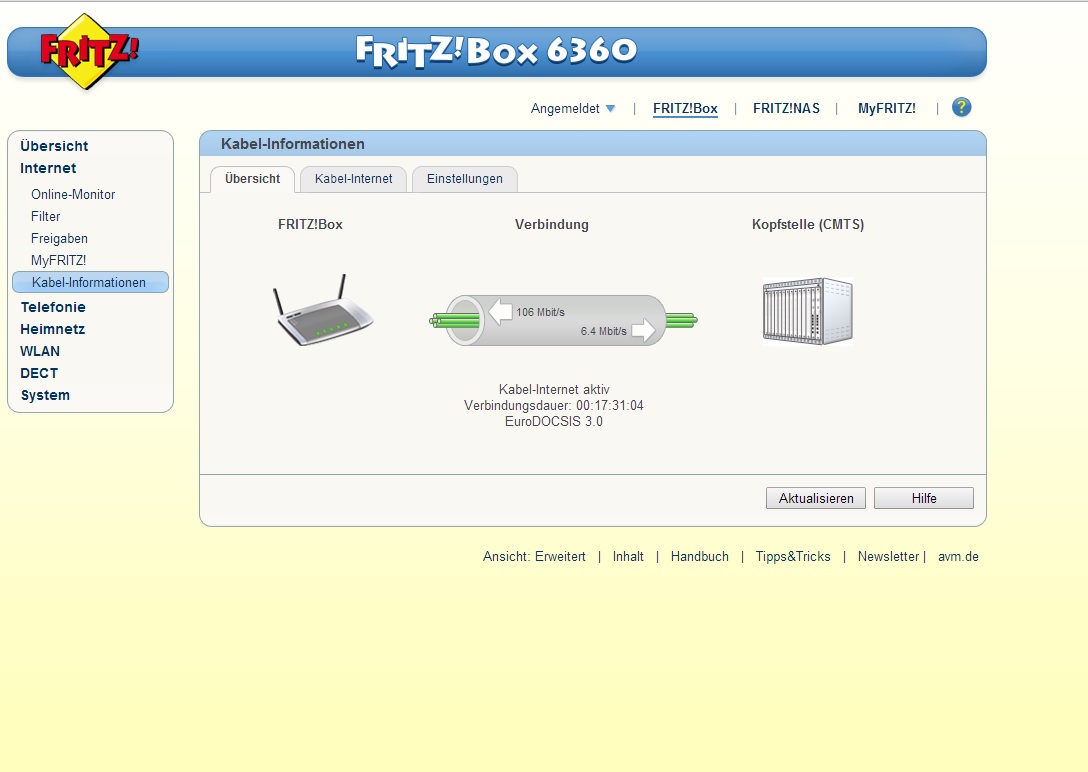The height and width of the screenshot is (772, 1088).
Task: Expand the WLAN menu section
Action: [x=40, y=351]
